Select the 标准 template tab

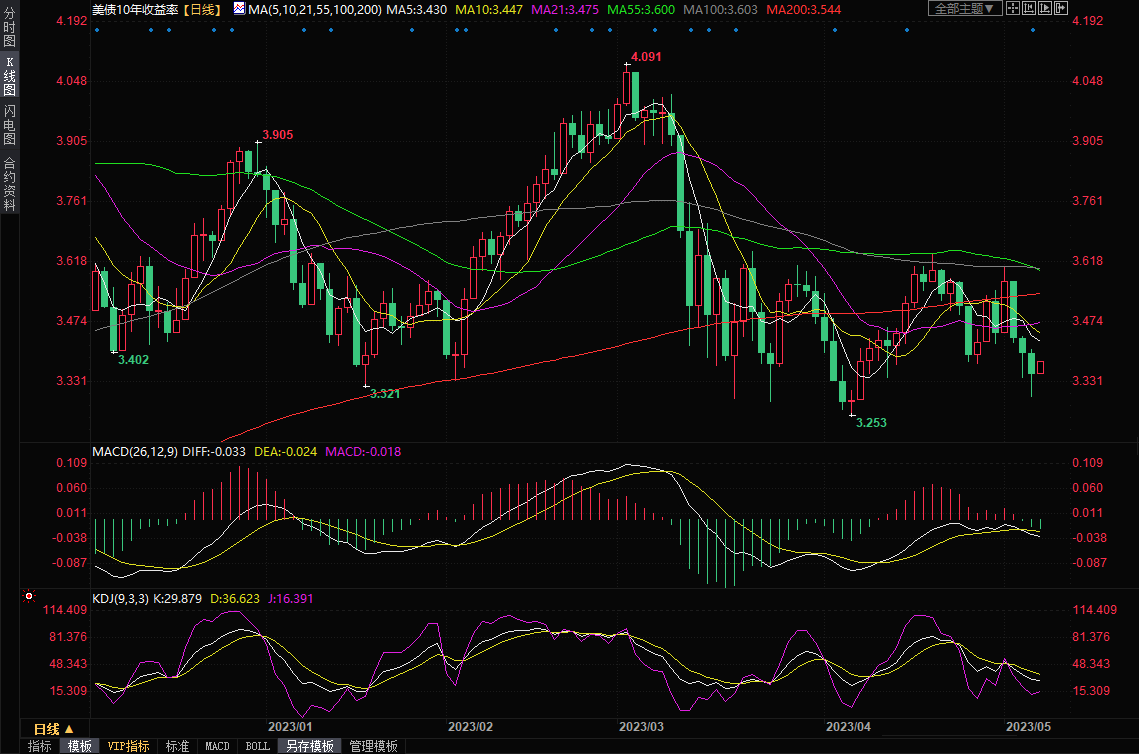(x=177, y=746)
